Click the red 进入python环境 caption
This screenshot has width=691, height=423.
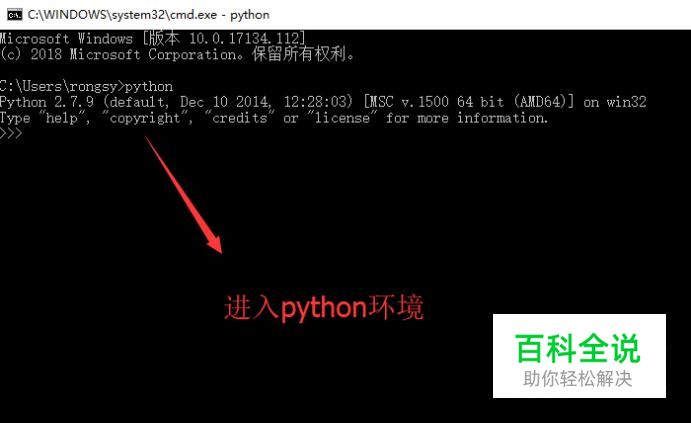click(324, 307)
